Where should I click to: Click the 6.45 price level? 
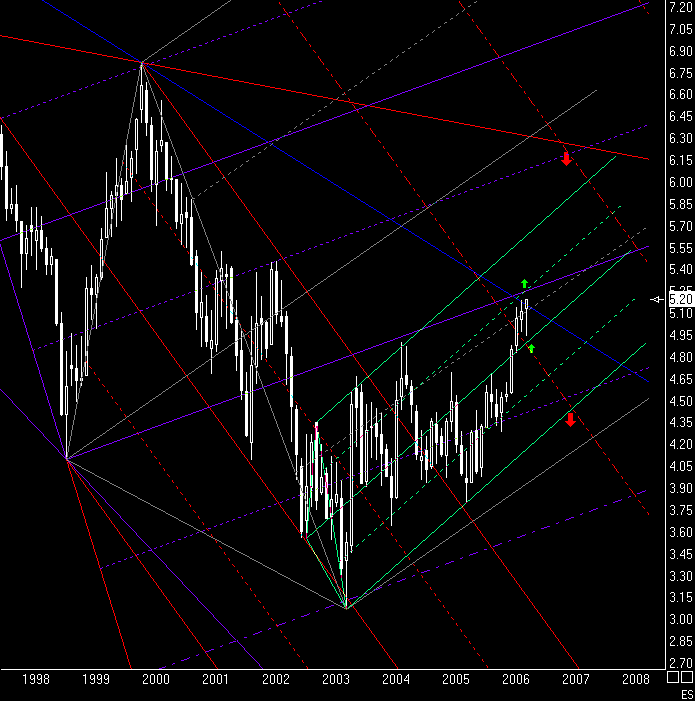pyautogui.click(x=681, y=117)
